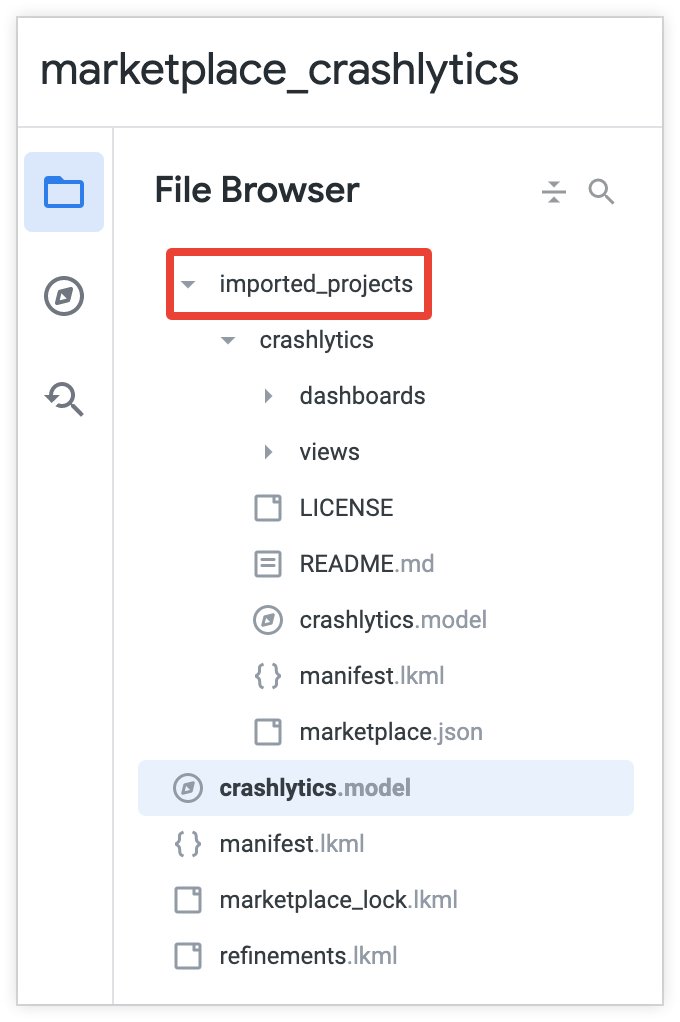Click the LICENSE file icon
Image resolution: width=680 pixels, height=1022 pixels.
coord(267,508)
